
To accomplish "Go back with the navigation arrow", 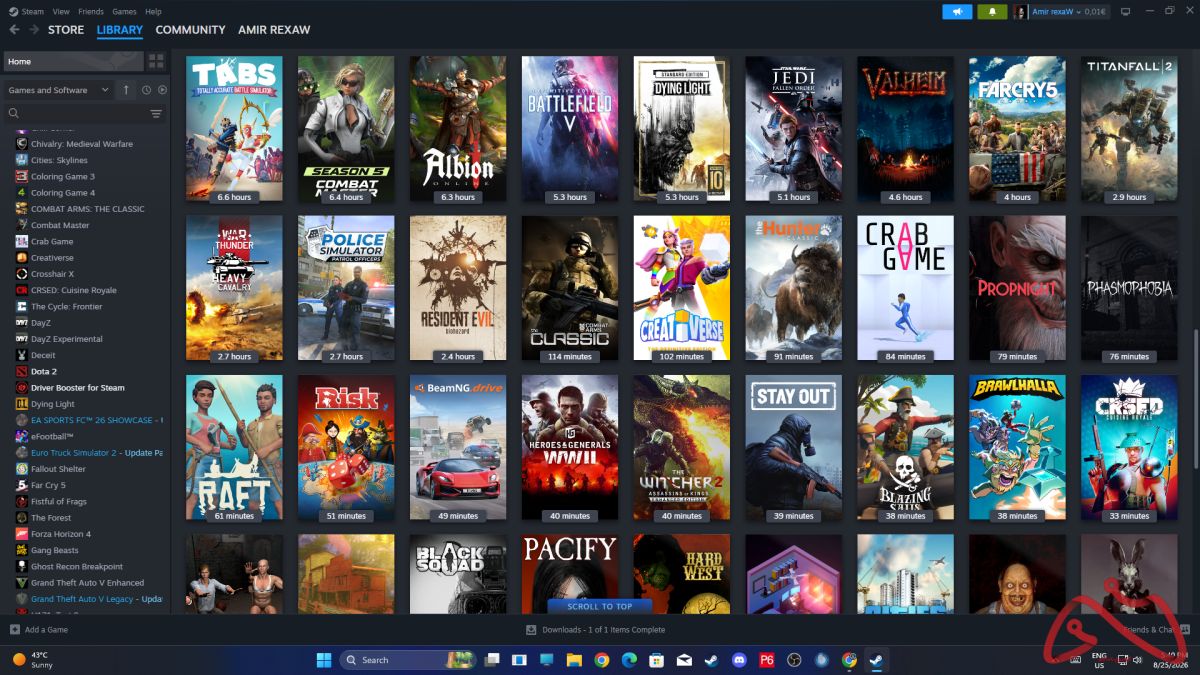I will 14,30.
